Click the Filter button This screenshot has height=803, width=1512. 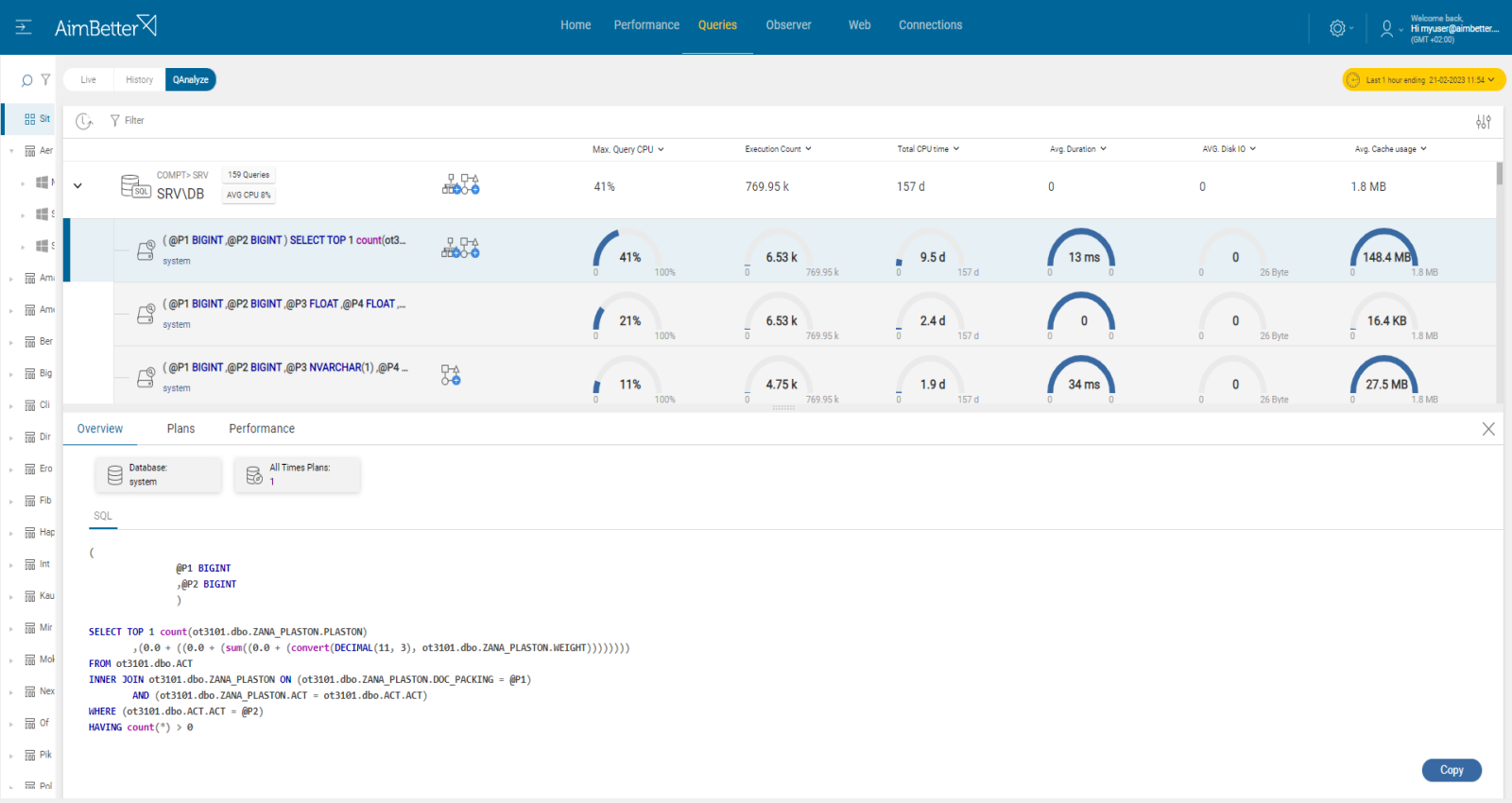point(128,121)
